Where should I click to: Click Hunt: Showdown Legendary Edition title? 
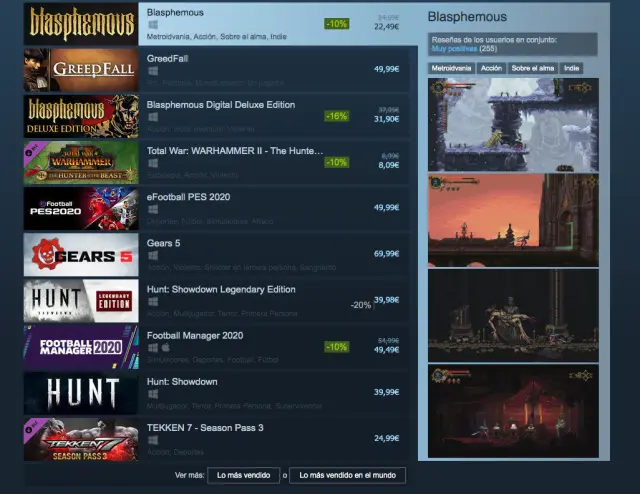[221, 289]
